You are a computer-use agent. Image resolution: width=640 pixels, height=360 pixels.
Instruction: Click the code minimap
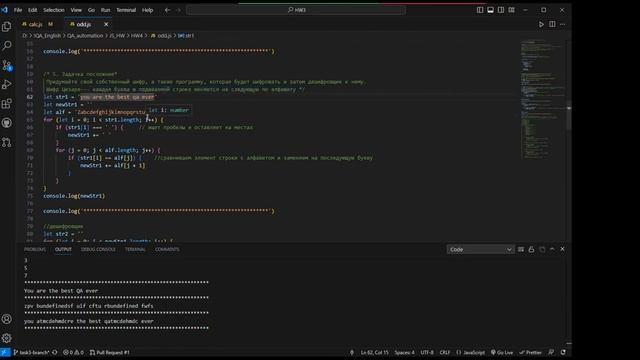(542, 99)
